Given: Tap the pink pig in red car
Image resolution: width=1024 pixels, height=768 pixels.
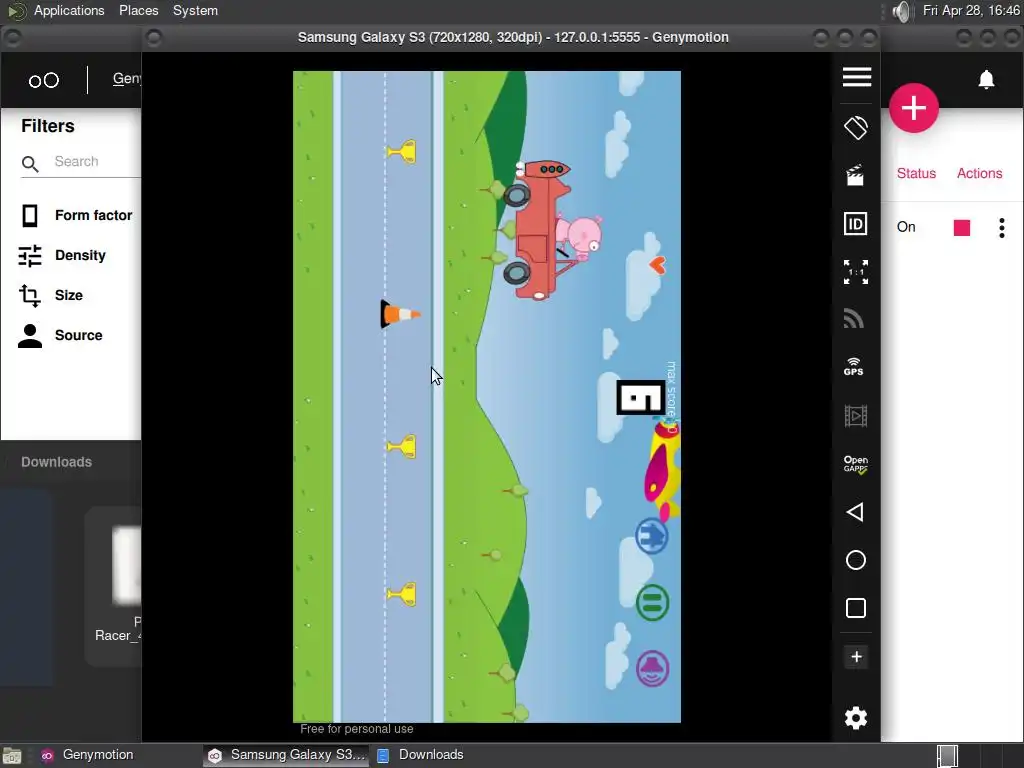Looking at the screenshot, I should [x=580, y=239].
